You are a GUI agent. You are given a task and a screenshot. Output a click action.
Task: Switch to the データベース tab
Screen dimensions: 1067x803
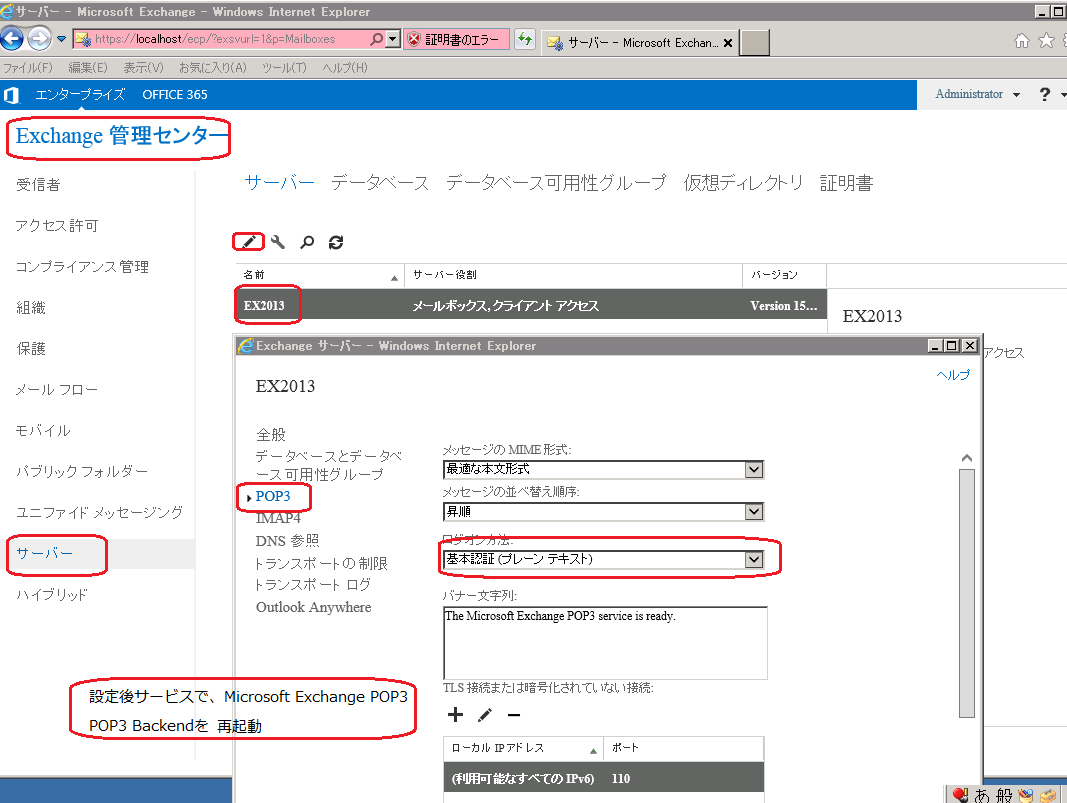[380, 183]
